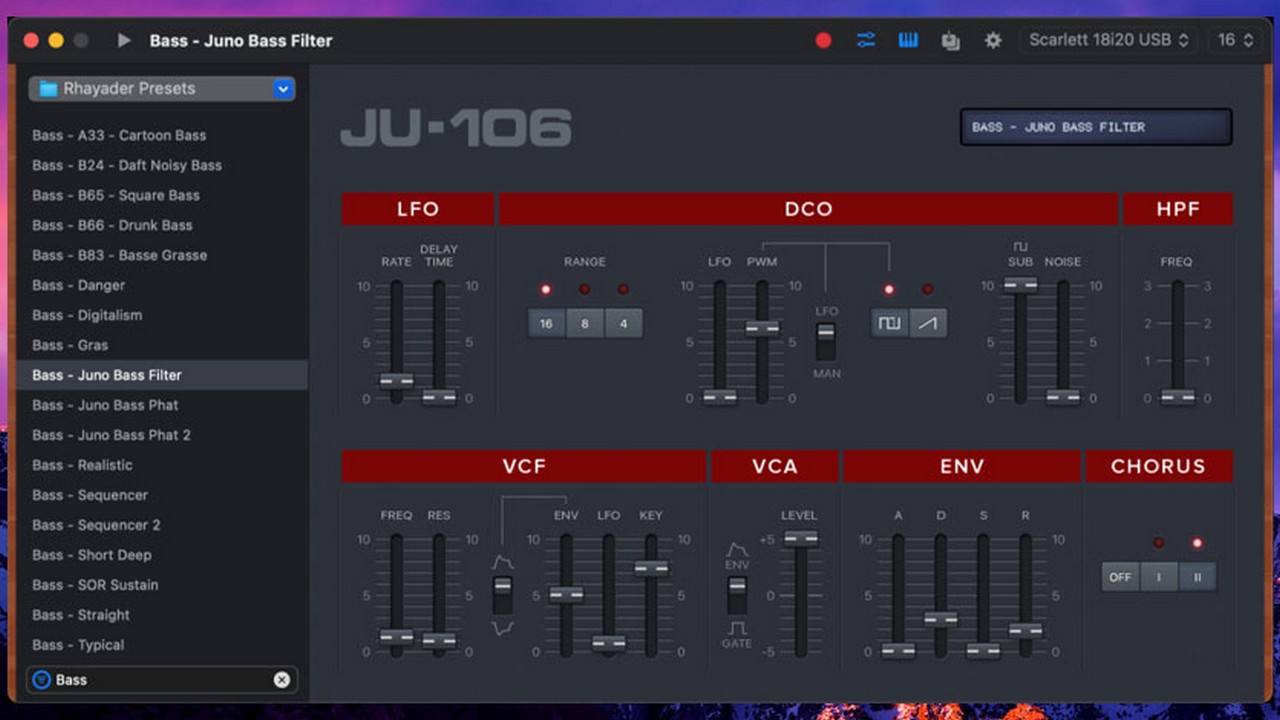Click the play button in title bar

pyautogui.click(x=124, y=41)
